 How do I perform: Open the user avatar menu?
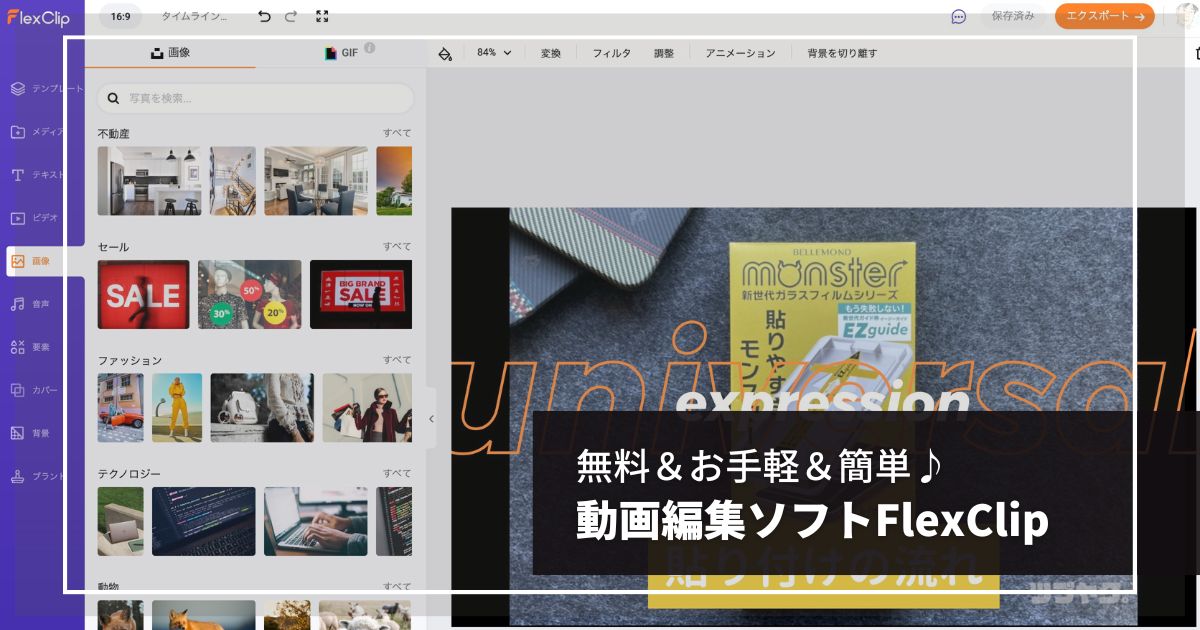1186,16
